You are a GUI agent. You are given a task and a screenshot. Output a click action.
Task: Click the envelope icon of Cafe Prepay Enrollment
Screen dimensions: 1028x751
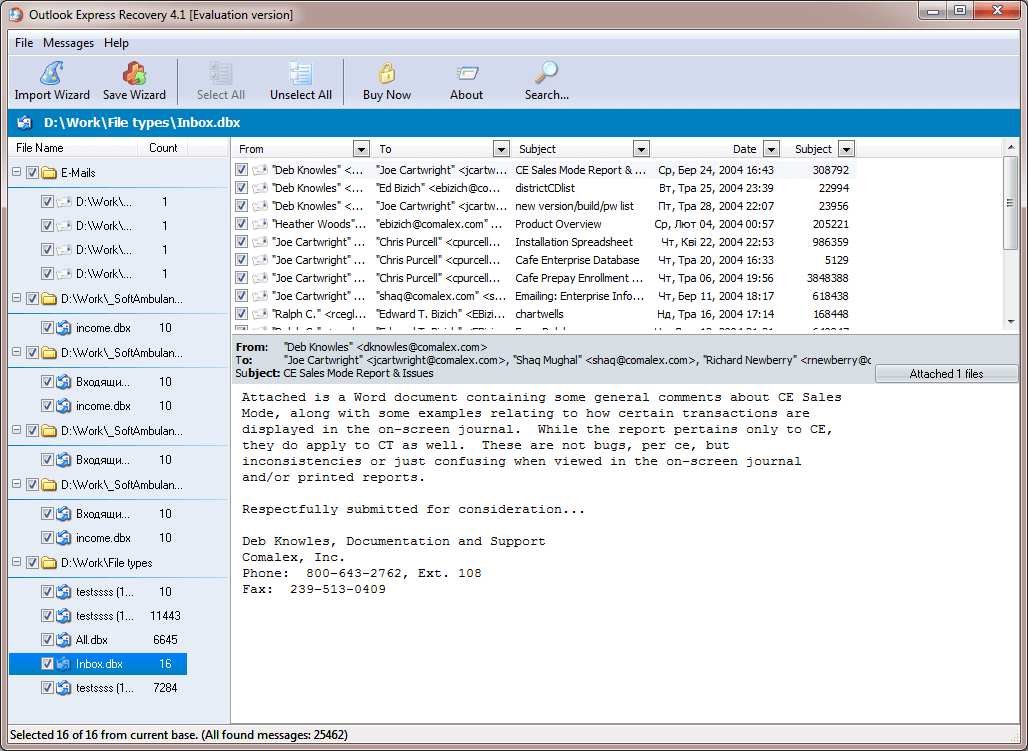(260, 278)
